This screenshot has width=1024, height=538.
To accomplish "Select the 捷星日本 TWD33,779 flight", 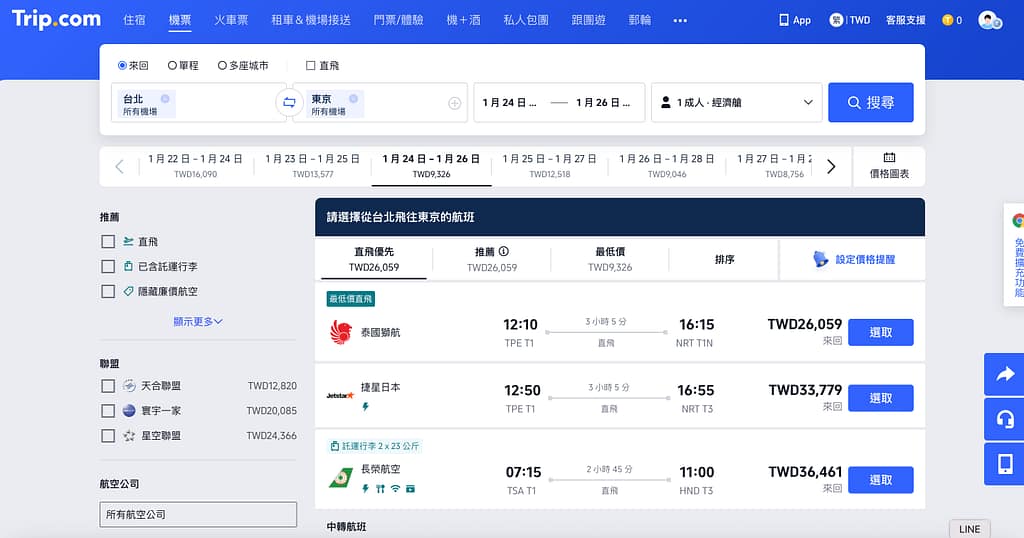I will (880, 398).
